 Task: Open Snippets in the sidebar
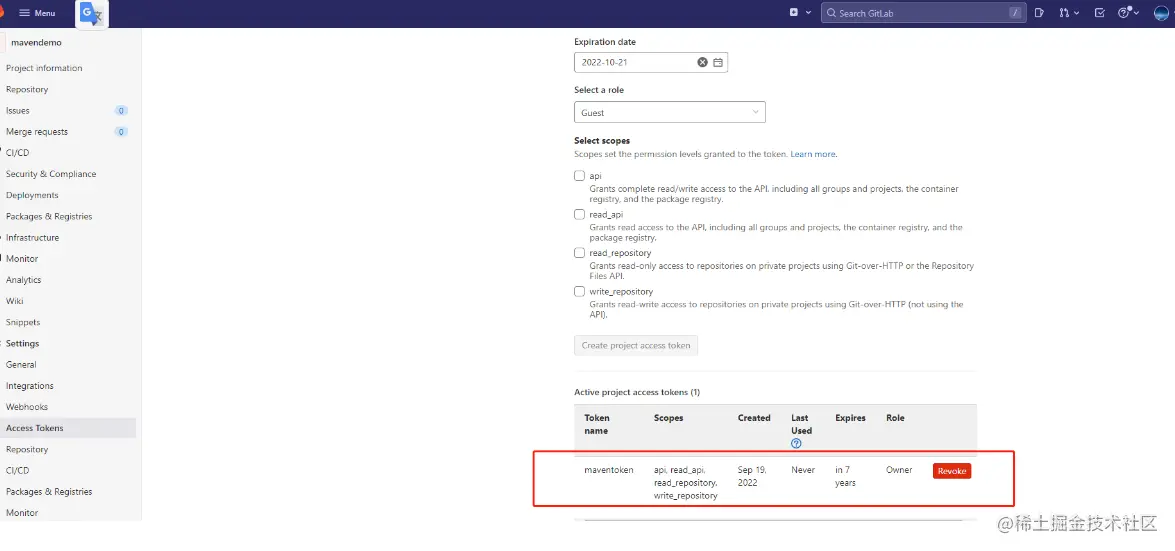[x=23, y=322]
